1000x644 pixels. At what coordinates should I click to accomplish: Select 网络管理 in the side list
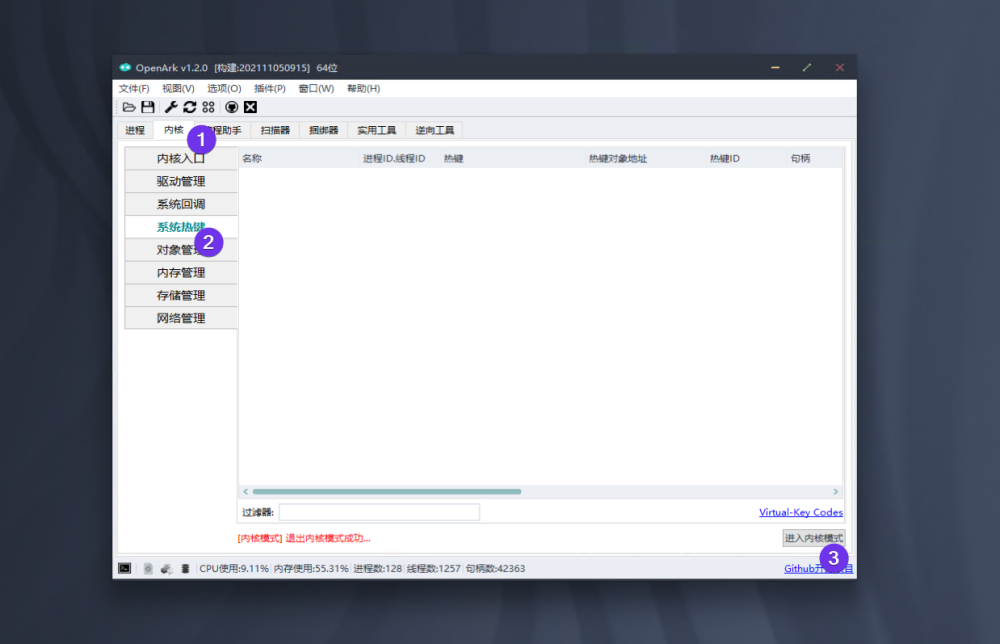(181, 318)
